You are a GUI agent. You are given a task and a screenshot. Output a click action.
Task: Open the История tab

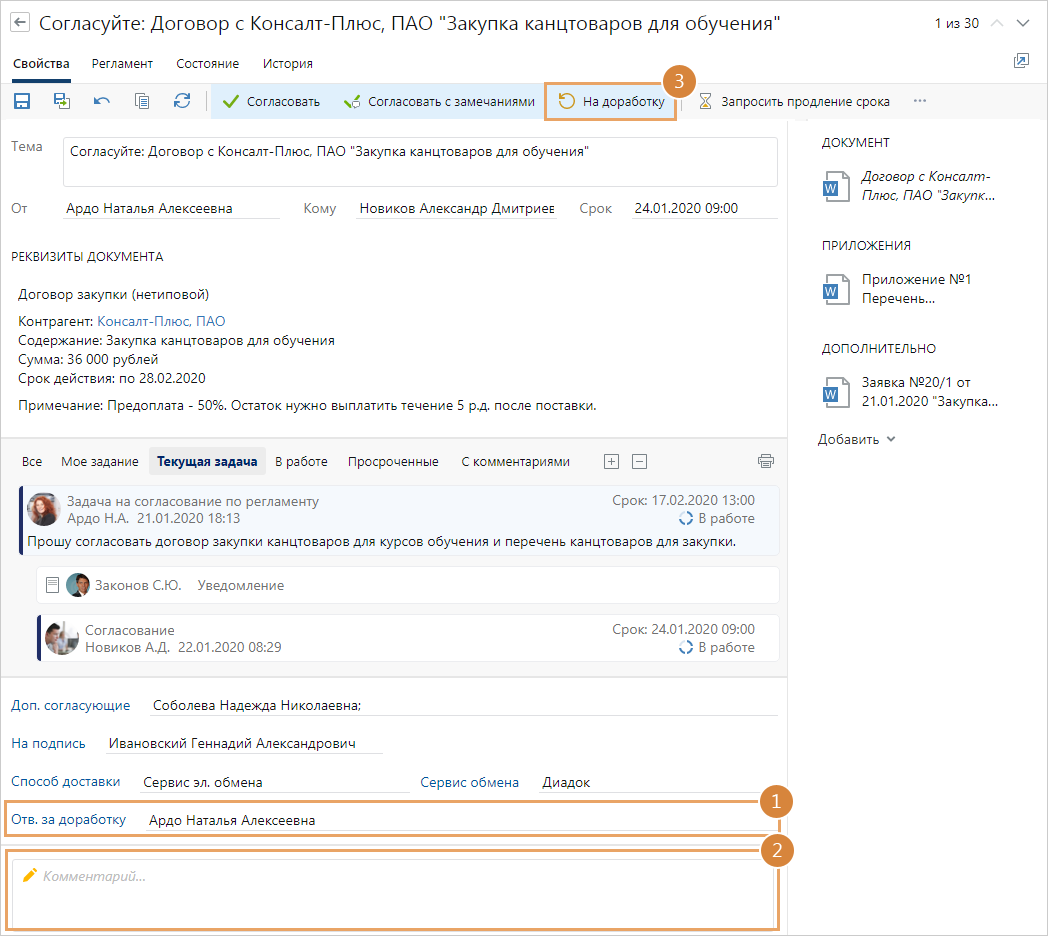(287, 63)
